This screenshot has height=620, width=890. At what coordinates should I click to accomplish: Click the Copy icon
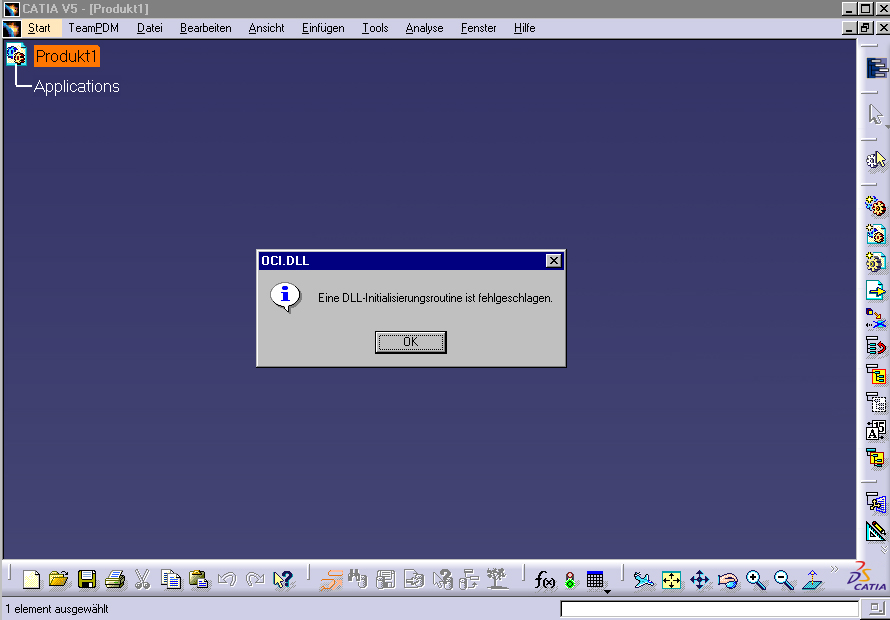coord(171,580)
